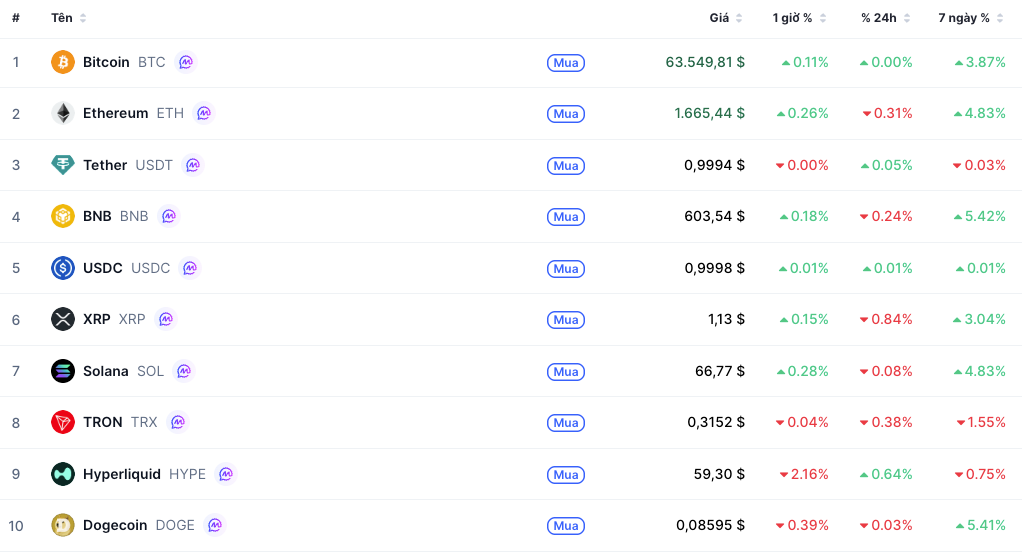Click Mua button in Solana row

coord(566,372)
